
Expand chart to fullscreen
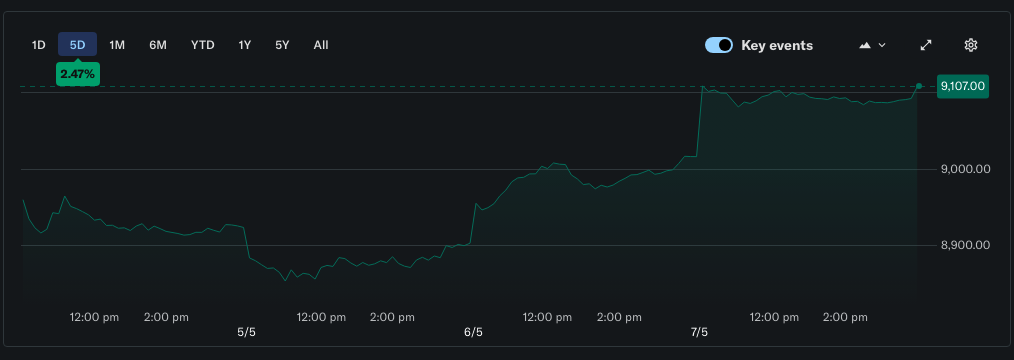coord(926,45)
